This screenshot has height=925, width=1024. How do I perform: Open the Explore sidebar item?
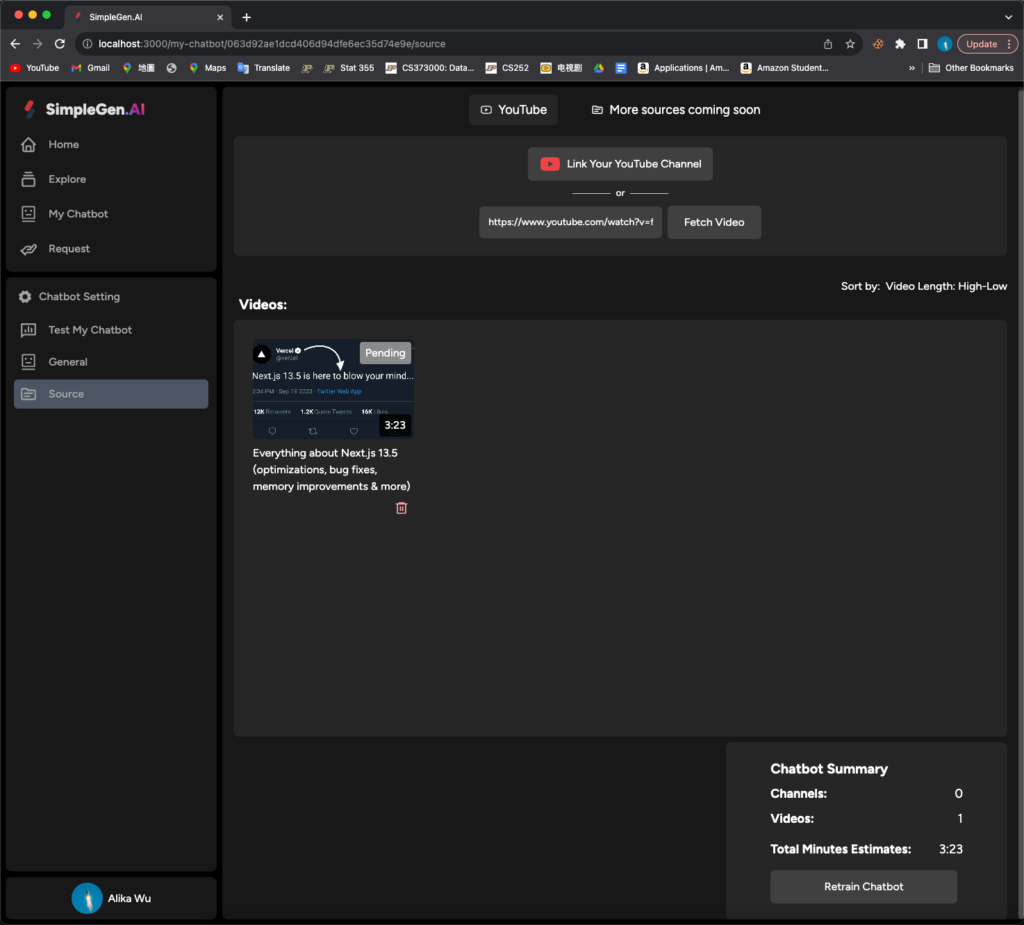[x=67, y=179]
